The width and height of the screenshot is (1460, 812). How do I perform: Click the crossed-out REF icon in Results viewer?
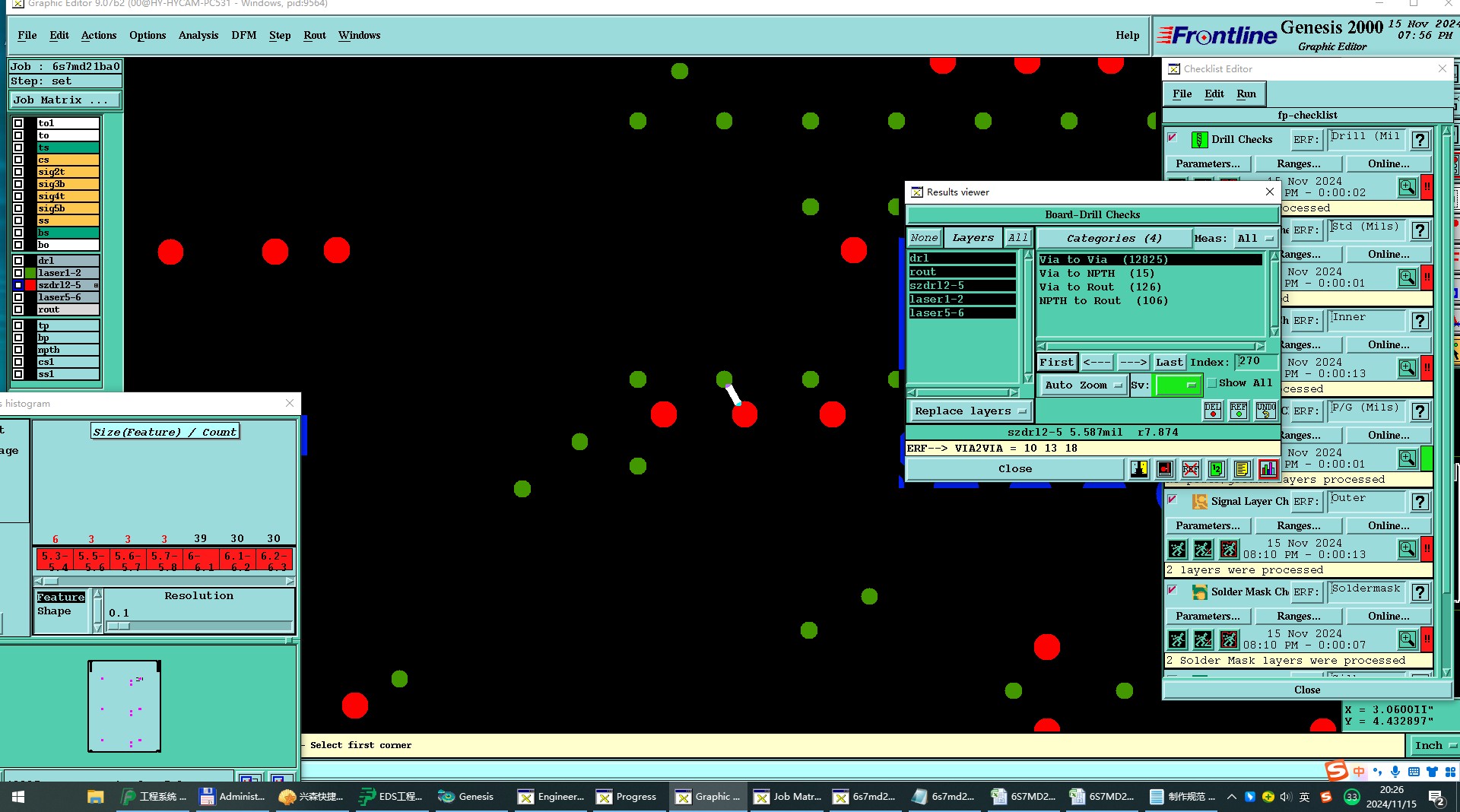click(1191, 469)
